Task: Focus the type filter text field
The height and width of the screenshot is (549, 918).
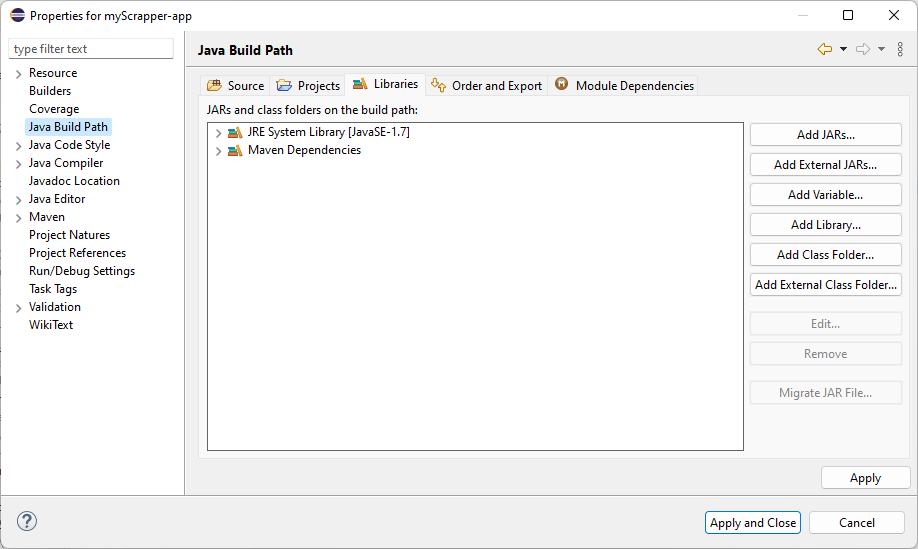Action: [91, 49]
